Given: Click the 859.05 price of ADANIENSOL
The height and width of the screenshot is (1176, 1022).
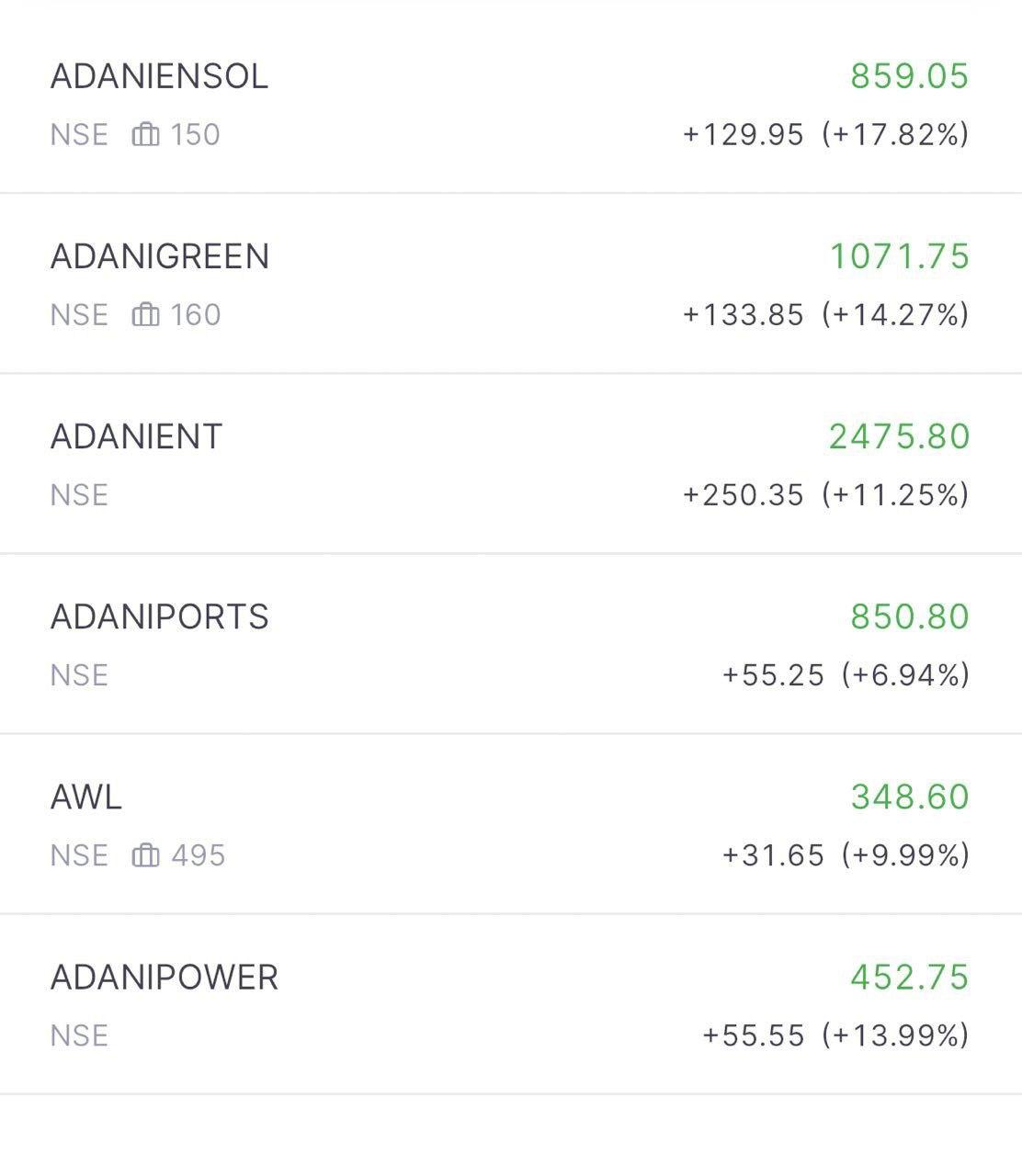Looking at the screenshot, I should point(910,76).
